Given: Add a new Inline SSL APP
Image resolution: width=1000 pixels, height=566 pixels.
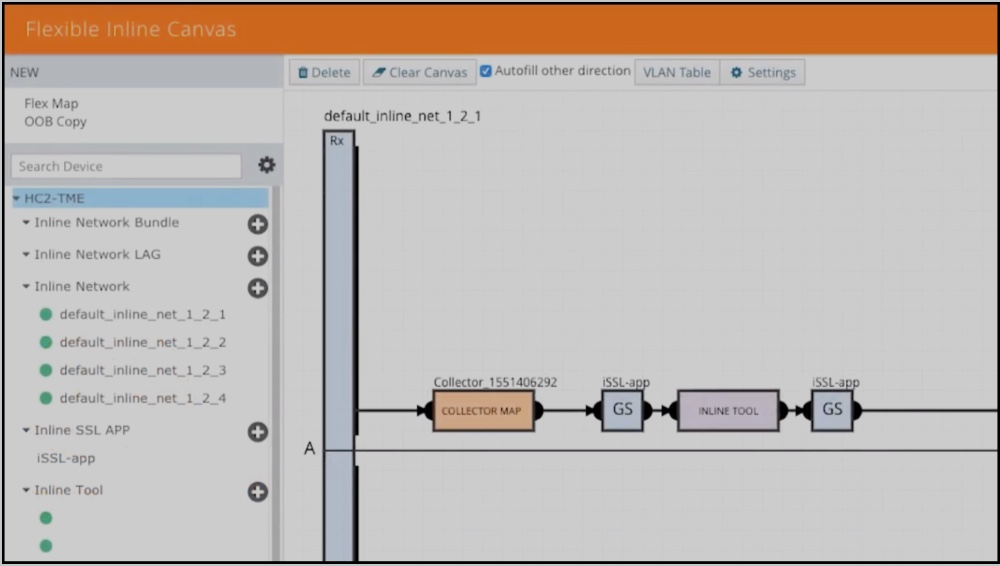Looking at the screenshot, I should [x=258, y=432].
